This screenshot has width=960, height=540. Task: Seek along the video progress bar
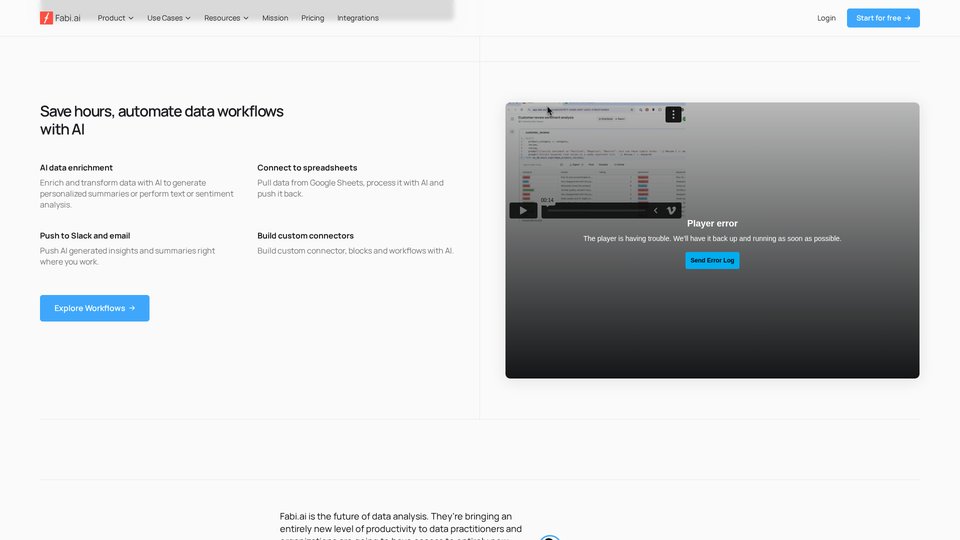595,211
